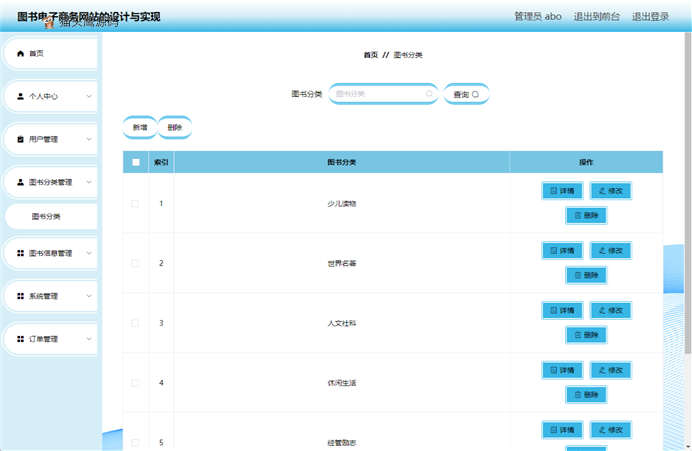Open 详情 for 世界名著 row
Screen dimensions: 692x451
562,250
